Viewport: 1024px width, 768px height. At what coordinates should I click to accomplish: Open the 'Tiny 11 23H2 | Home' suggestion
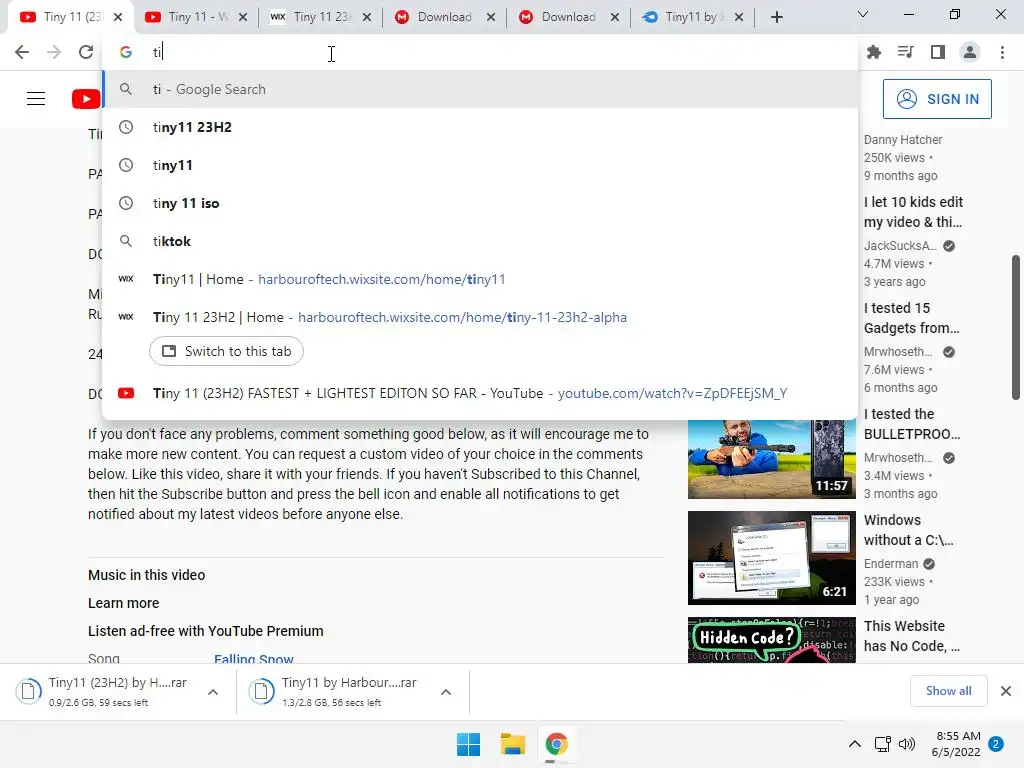coord(480,317)
